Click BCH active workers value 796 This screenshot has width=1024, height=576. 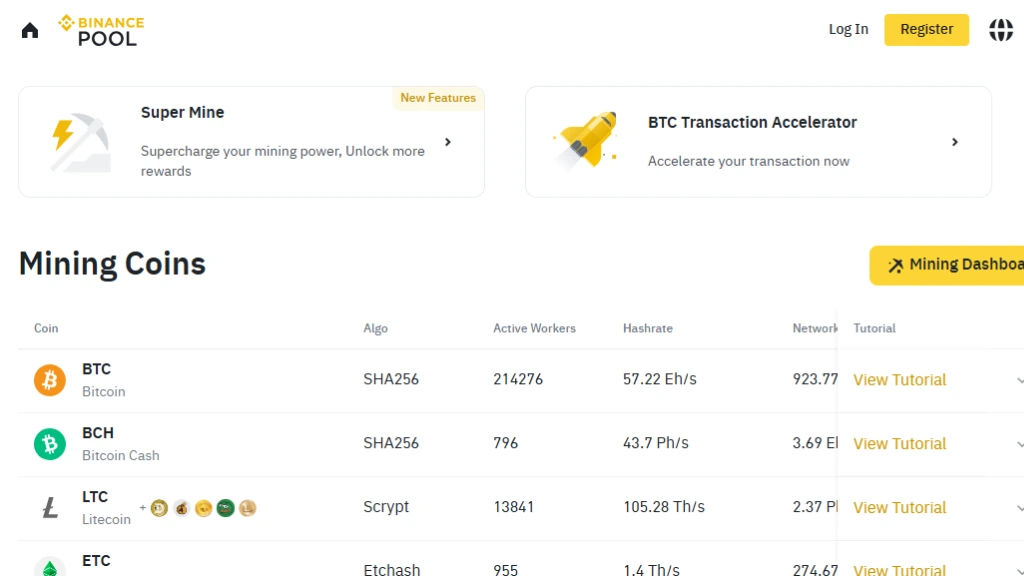[x=505, y=443]
